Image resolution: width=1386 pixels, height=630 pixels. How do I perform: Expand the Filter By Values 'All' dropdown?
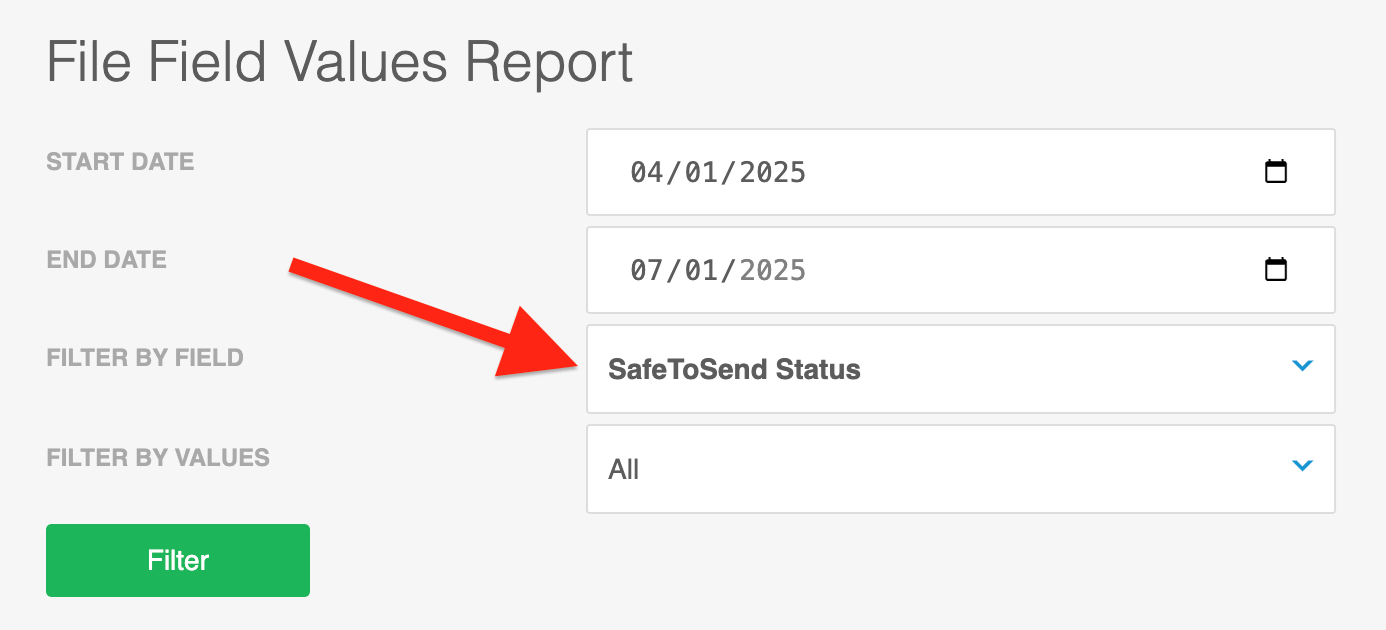(961, 469)
